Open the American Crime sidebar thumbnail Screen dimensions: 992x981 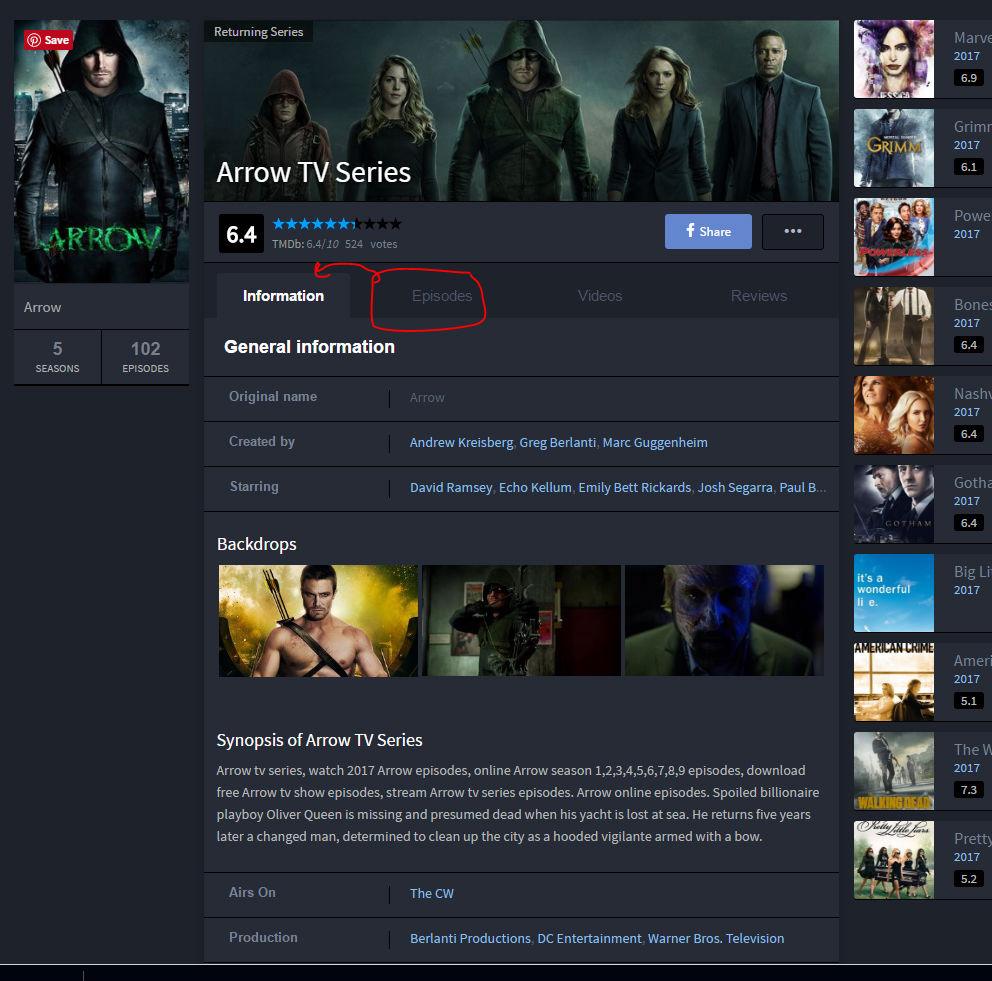[x=893, y=682]
